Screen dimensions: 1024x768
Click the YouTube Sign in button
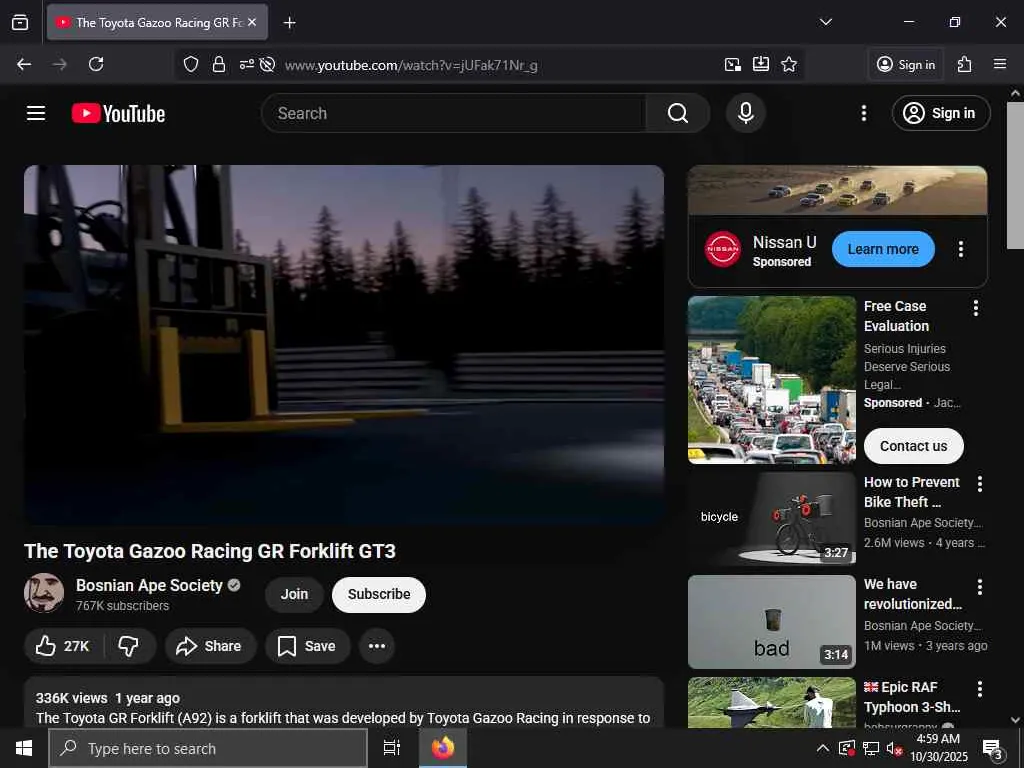click(940, 113)
